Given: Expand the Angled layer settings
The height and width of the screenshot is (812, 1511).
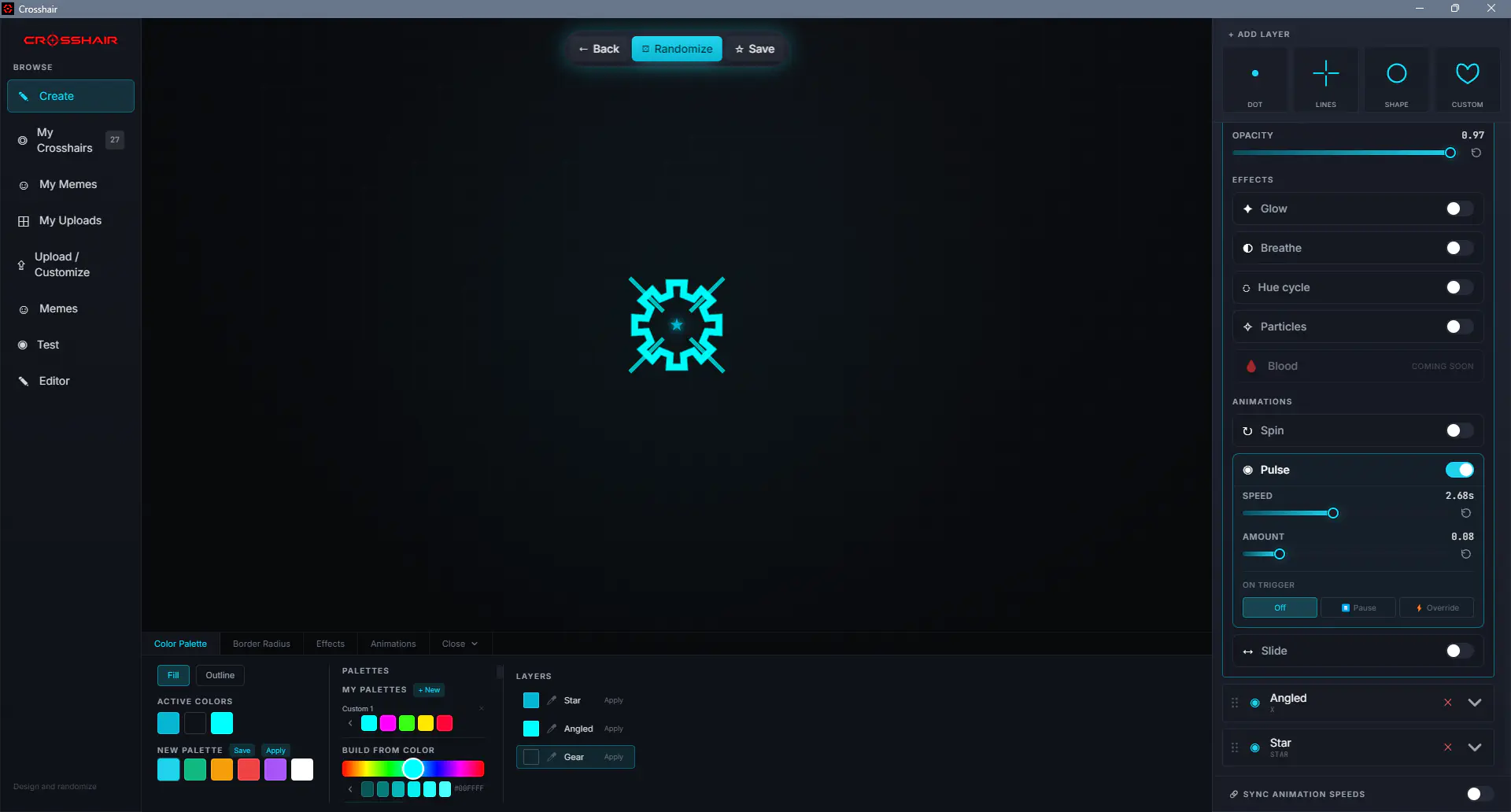Looking at the screenshot, I should point(1475,703).
